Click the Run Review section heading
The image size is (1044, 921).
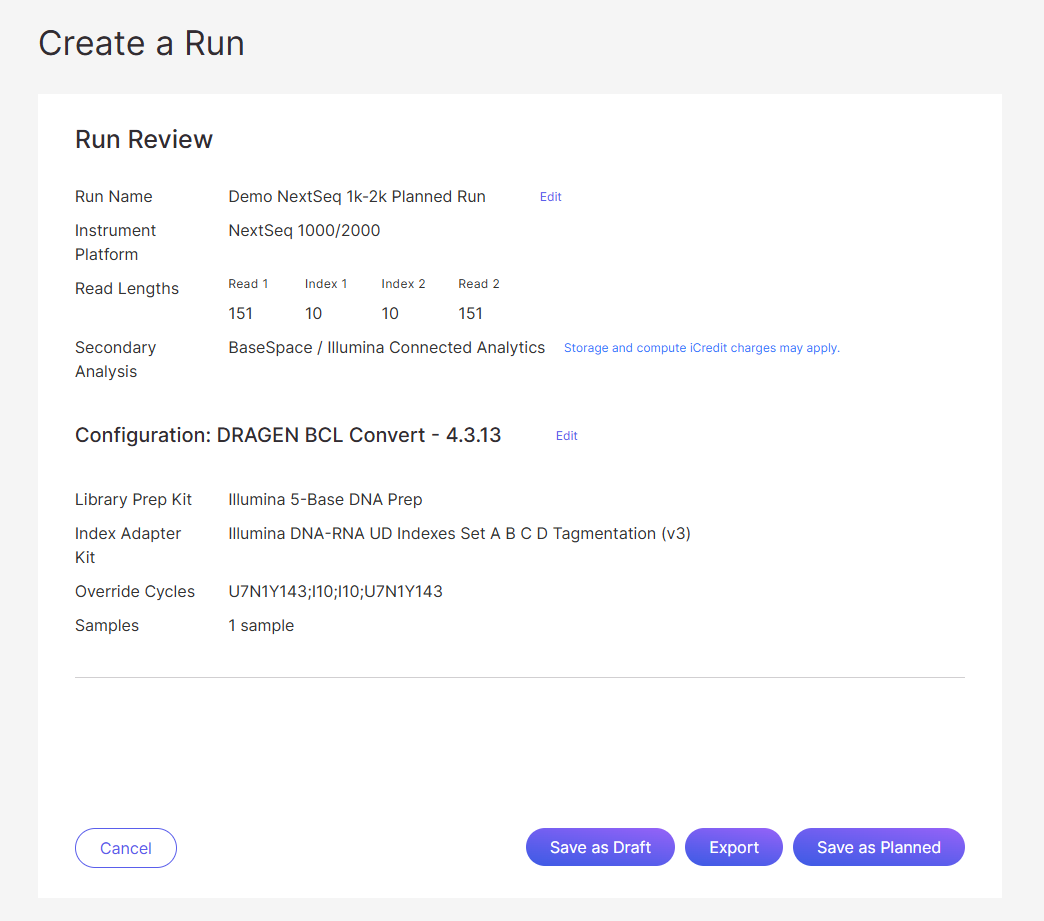[144, 139]
